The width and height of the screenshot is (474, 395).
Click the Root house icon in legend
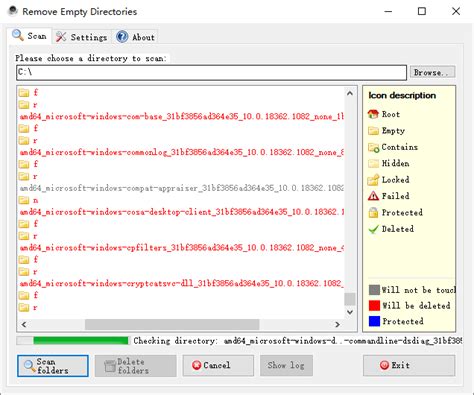373,114
